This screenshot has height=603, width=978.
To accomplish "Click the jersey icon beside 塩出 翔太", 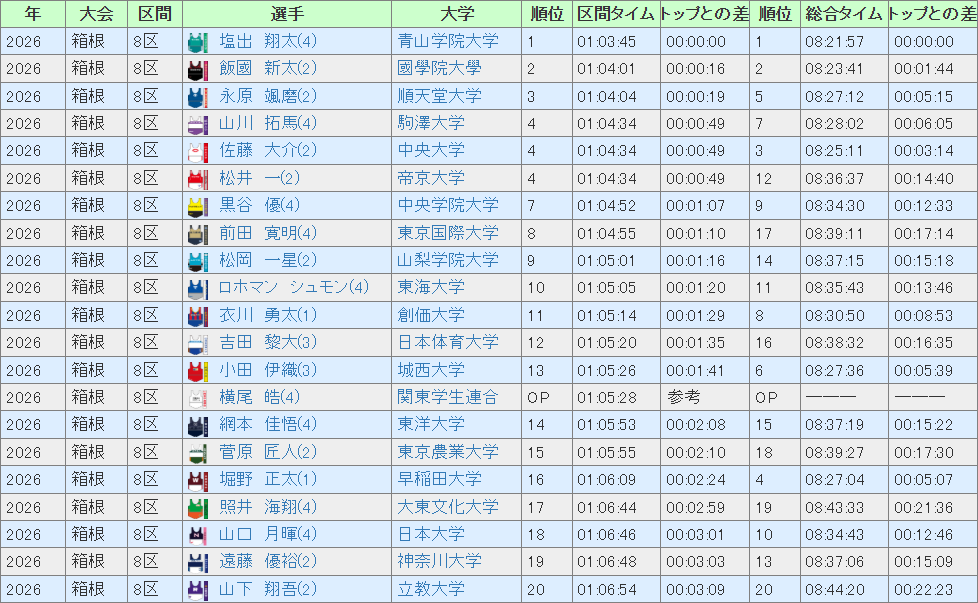I will coord(197,42).
